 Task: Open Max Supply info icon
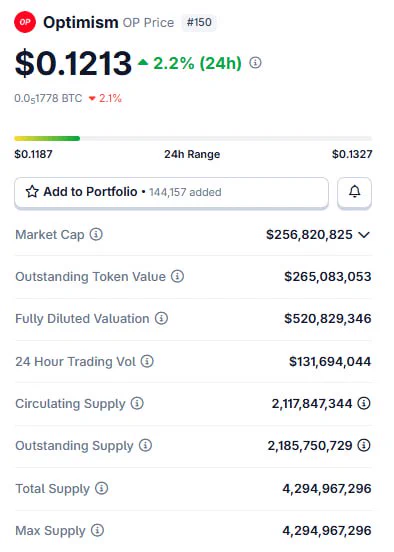click(x=97, y=530)
